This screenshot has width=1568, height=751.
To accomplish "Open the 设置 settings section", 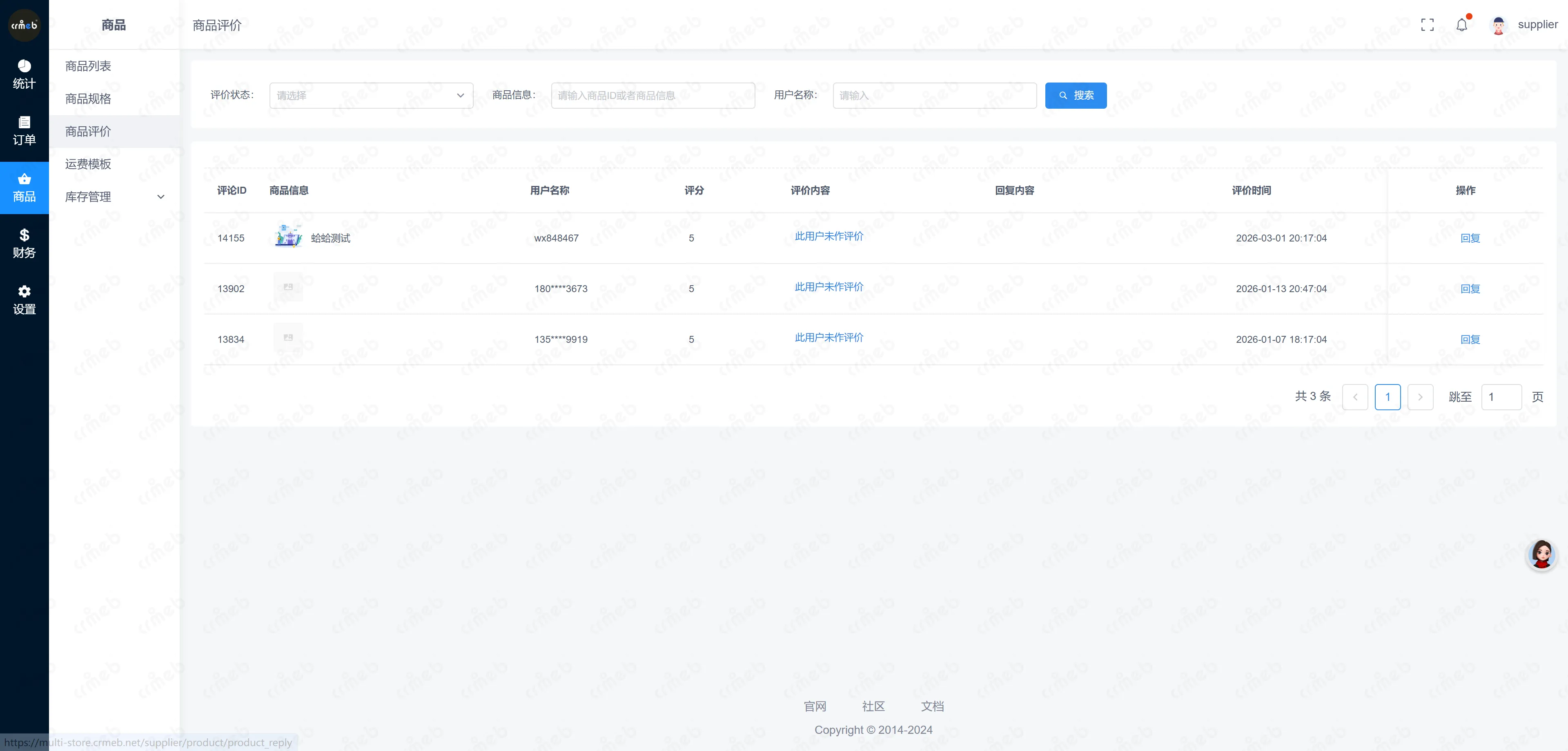I will (x=24, y=300).
